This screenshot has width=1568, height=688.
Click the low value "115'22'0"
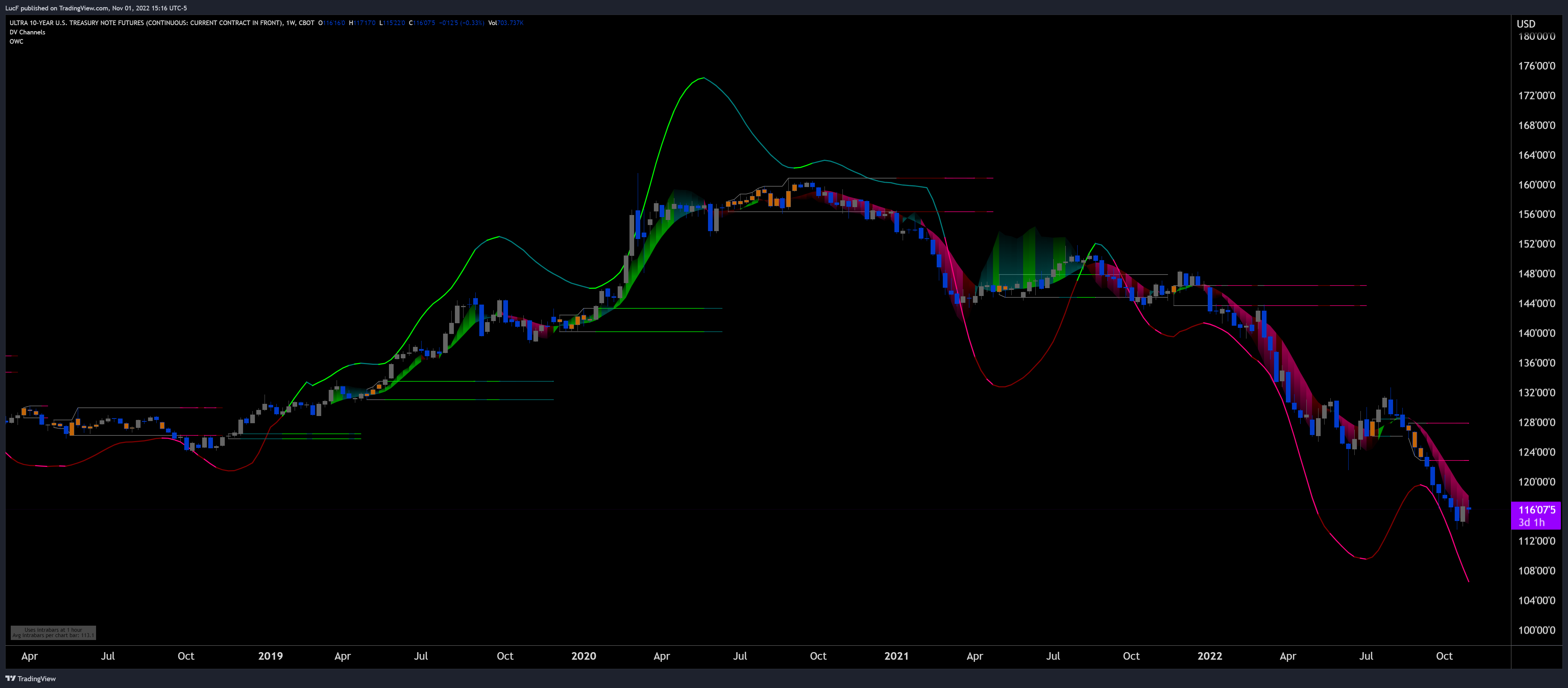point(394,23)
